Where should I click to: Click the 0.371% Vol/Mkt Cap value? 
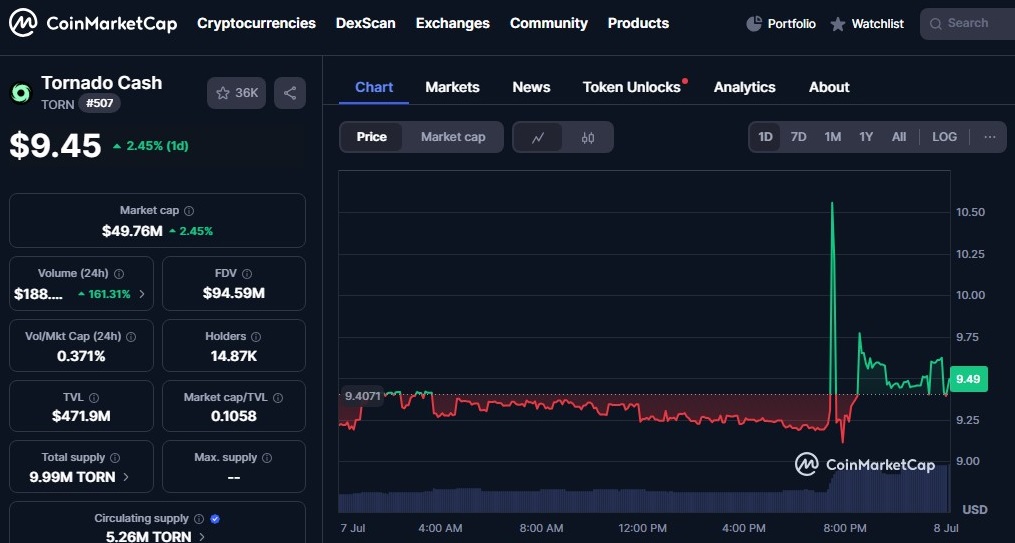point(81,356)
